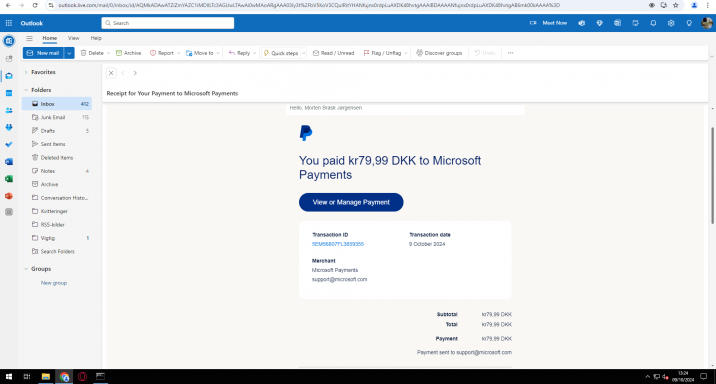Viewport: 716px width, 384px height.
Task: Collapse Groups section
Action: click(x=26, y=269)
